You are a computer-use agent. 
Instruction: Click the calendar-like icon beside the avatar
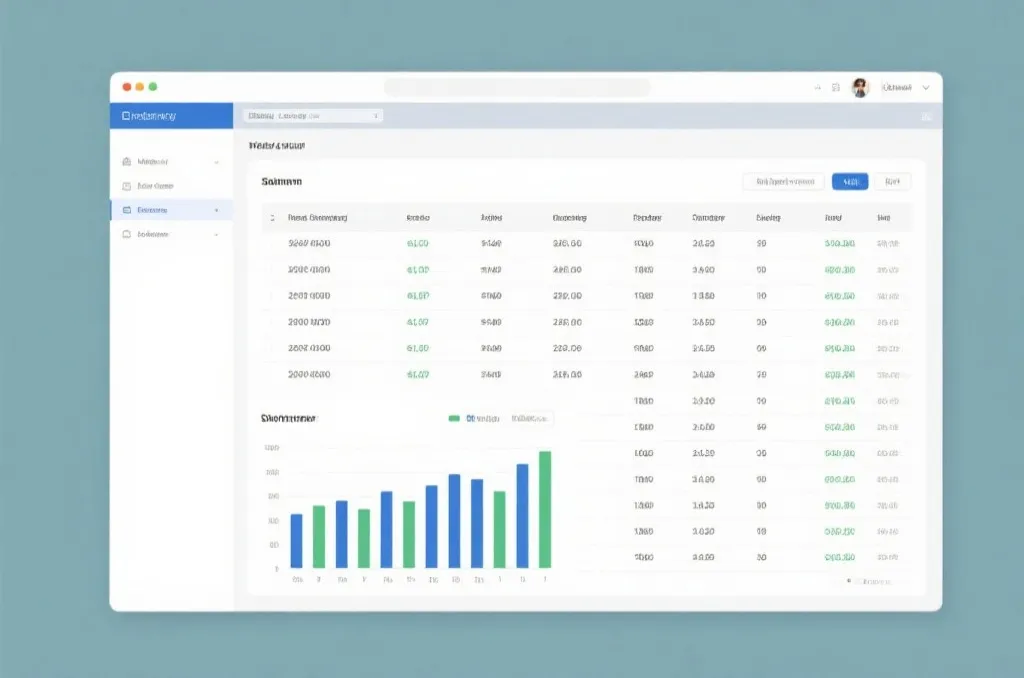(836, 87)
